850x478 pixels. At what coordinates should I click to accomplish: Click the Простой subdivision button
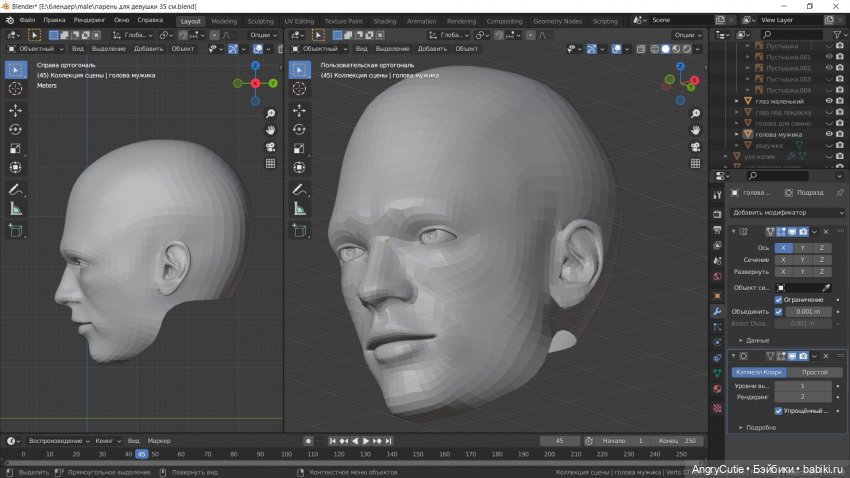814,372
